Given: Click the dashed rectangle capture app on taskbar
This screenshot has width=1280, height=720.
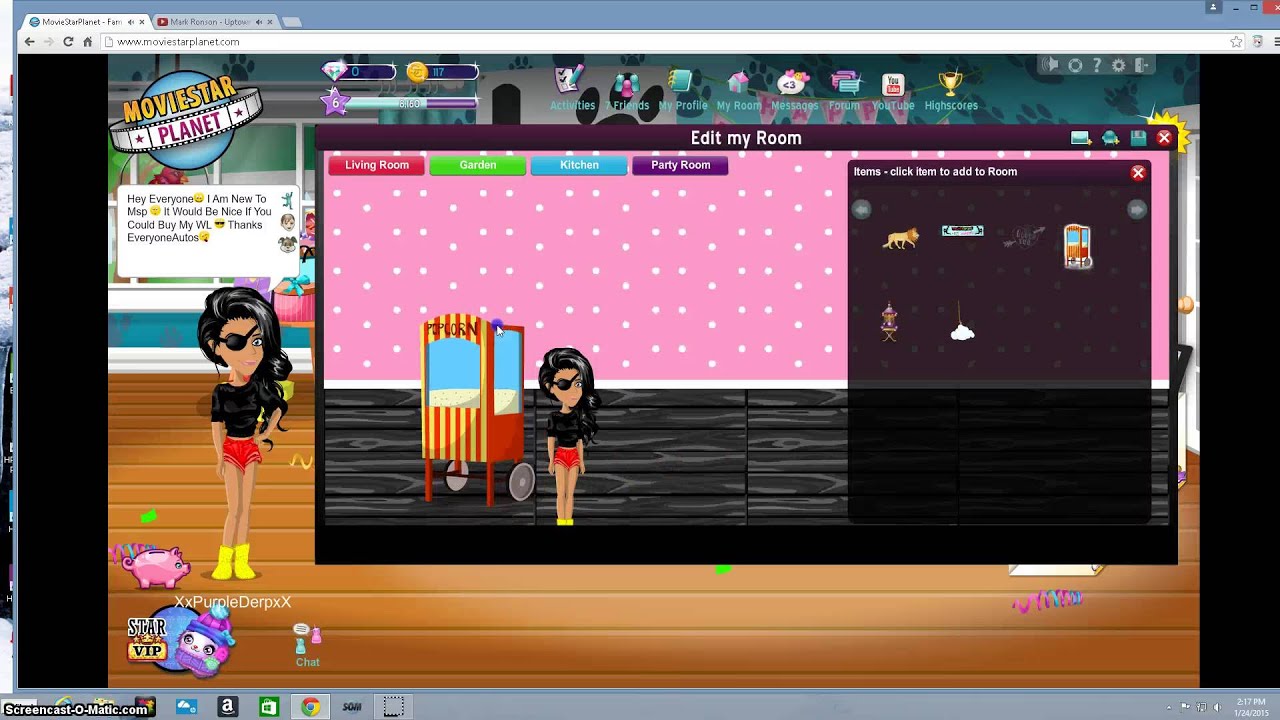Looking at the screenshot, I should [x=394, y=707].
